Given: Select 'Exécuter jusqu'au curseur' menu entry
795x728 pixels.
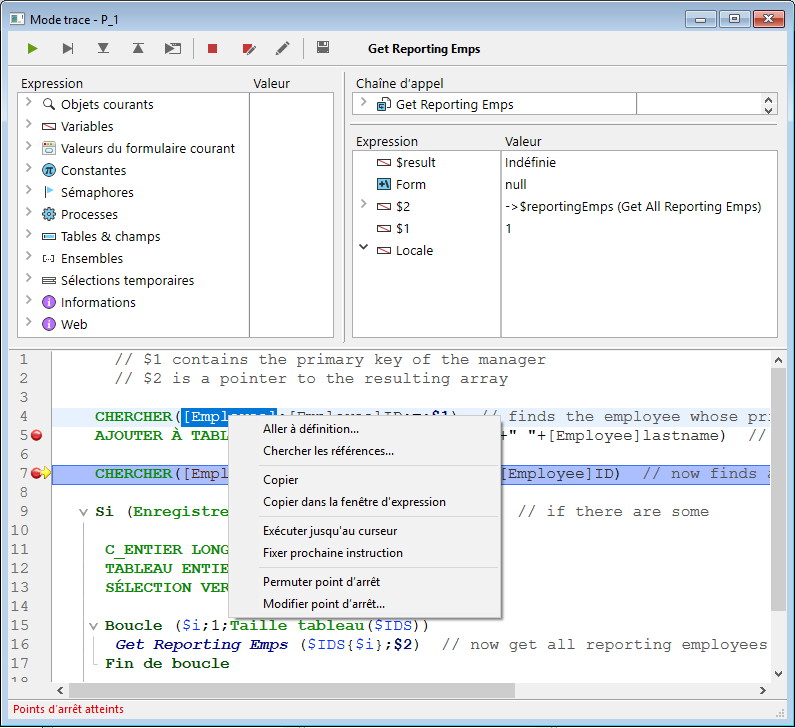Looking at the screenshot, I should (x=329, y=531).
